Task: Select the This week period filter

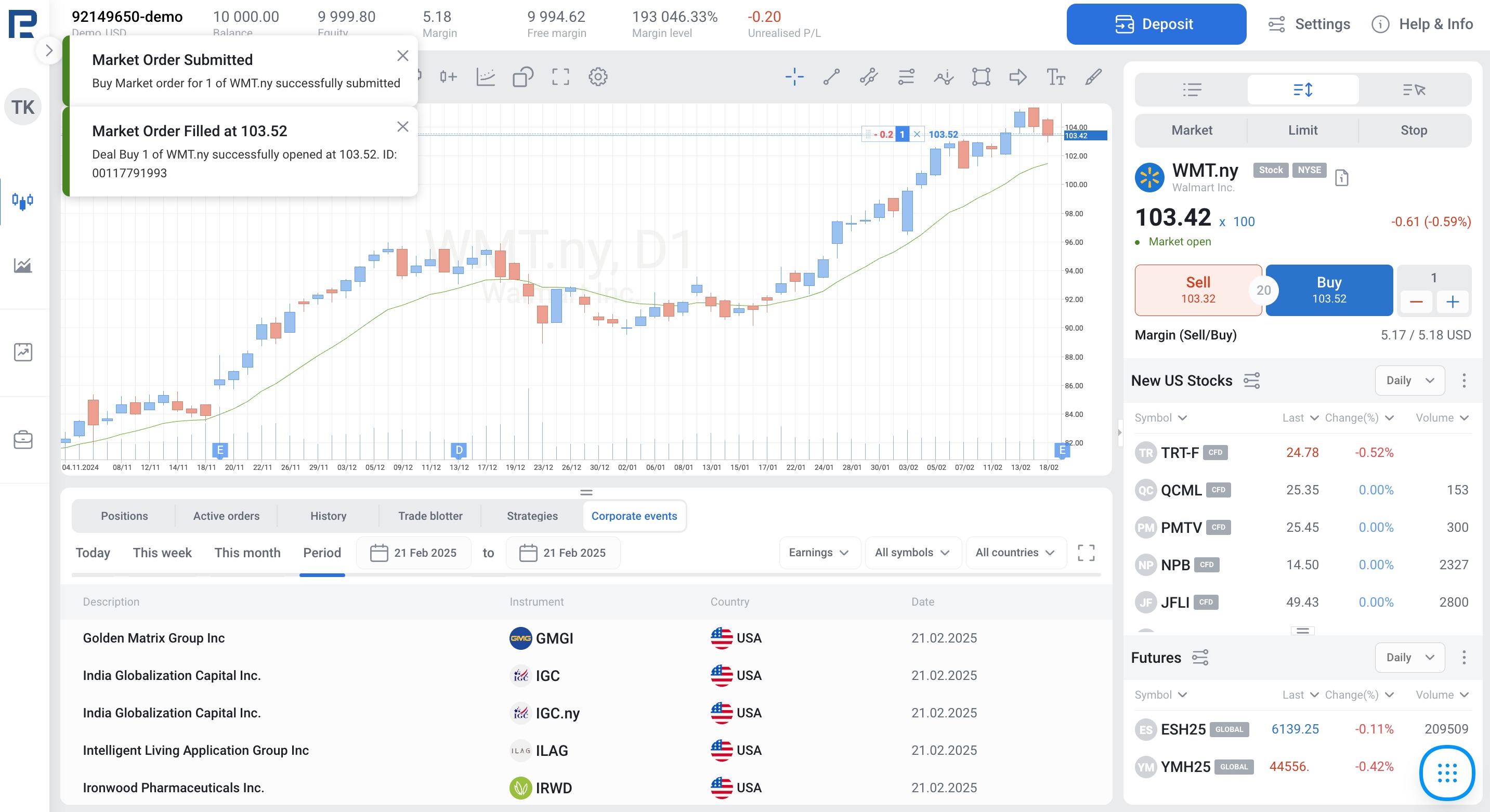Action: pos(162,552)
